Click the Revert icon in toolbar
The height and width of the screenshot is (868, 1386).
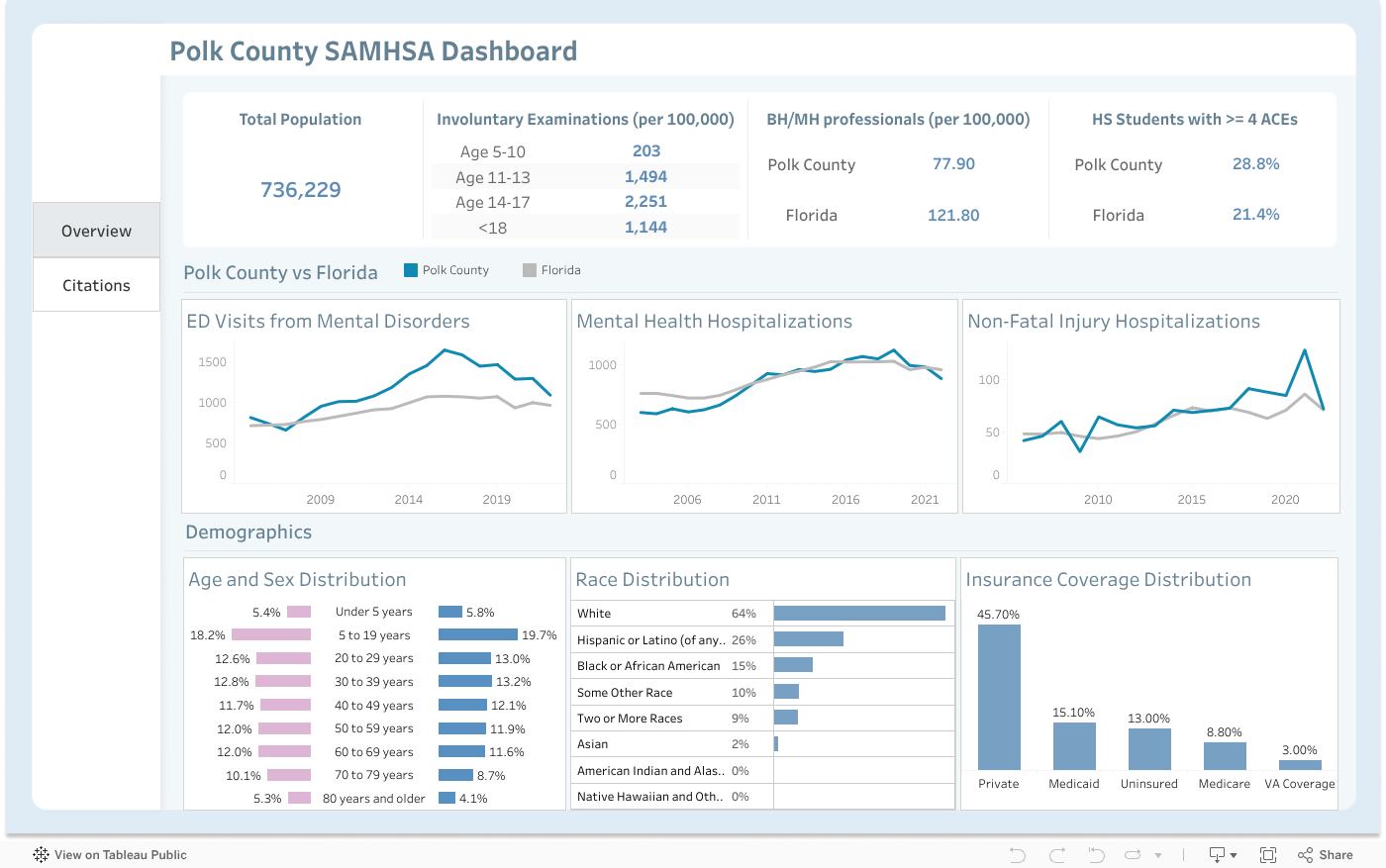point(1096,855)
